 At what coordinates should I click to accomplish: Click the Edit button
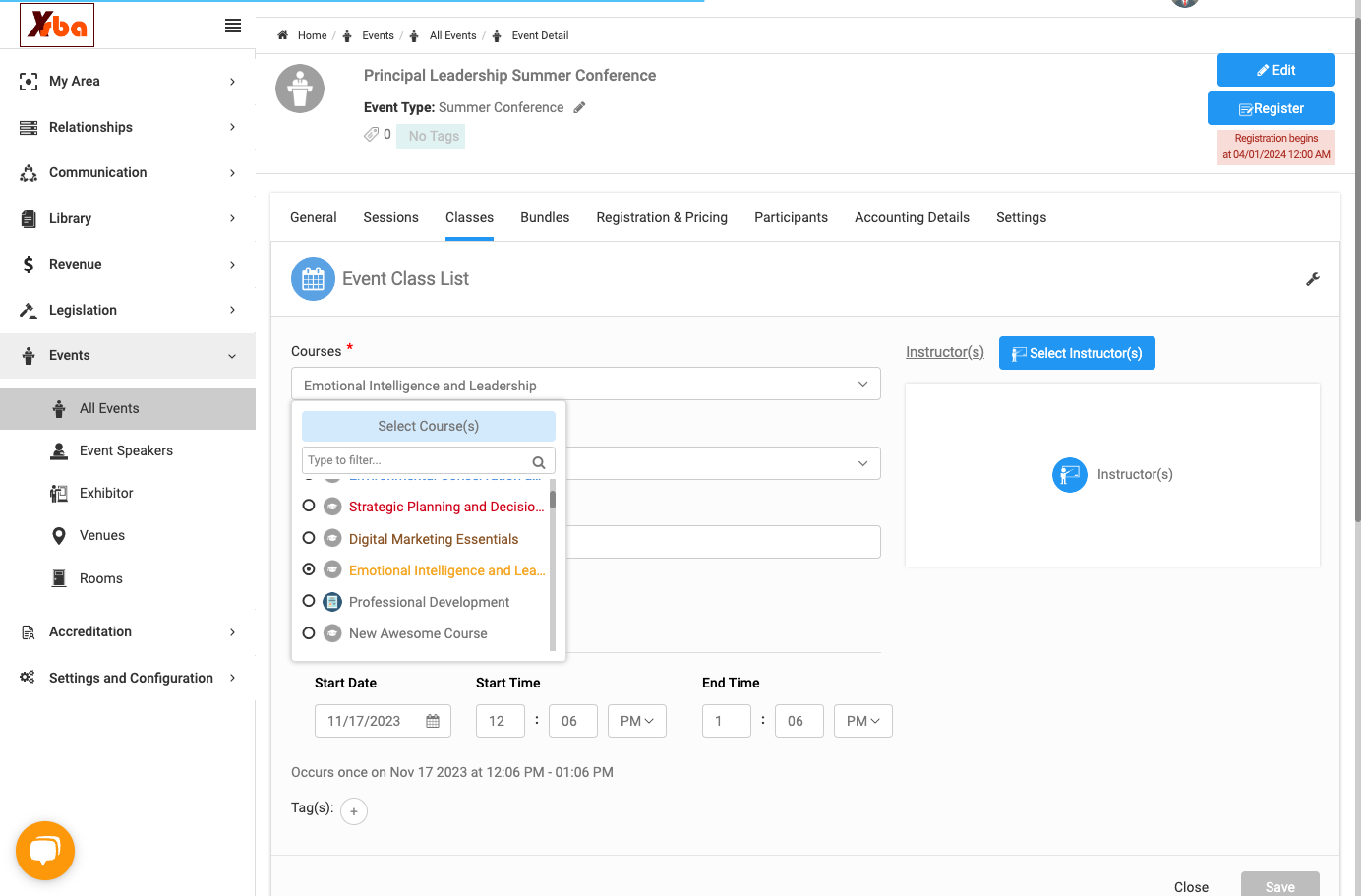click(1276, 70)
